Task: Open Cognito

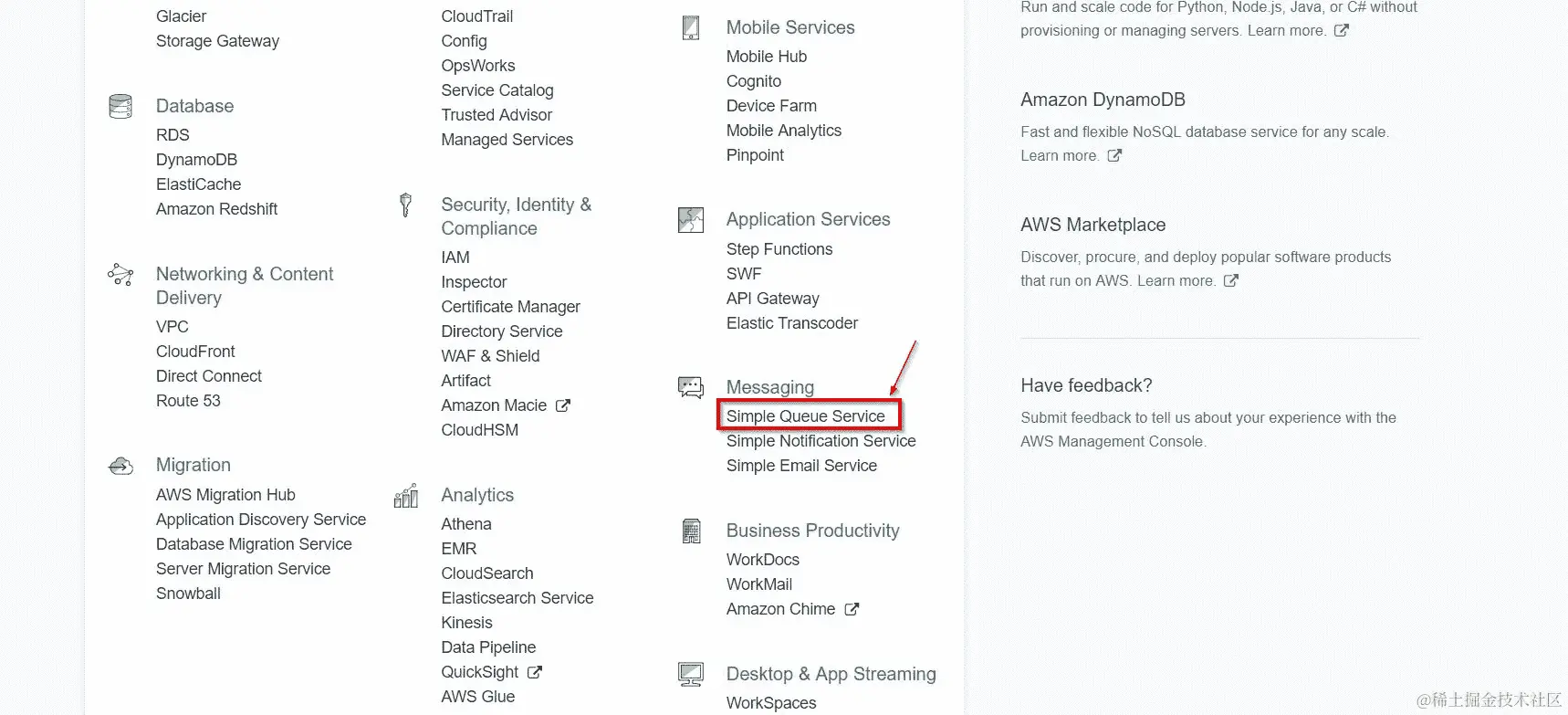Action: coord(754,81)
